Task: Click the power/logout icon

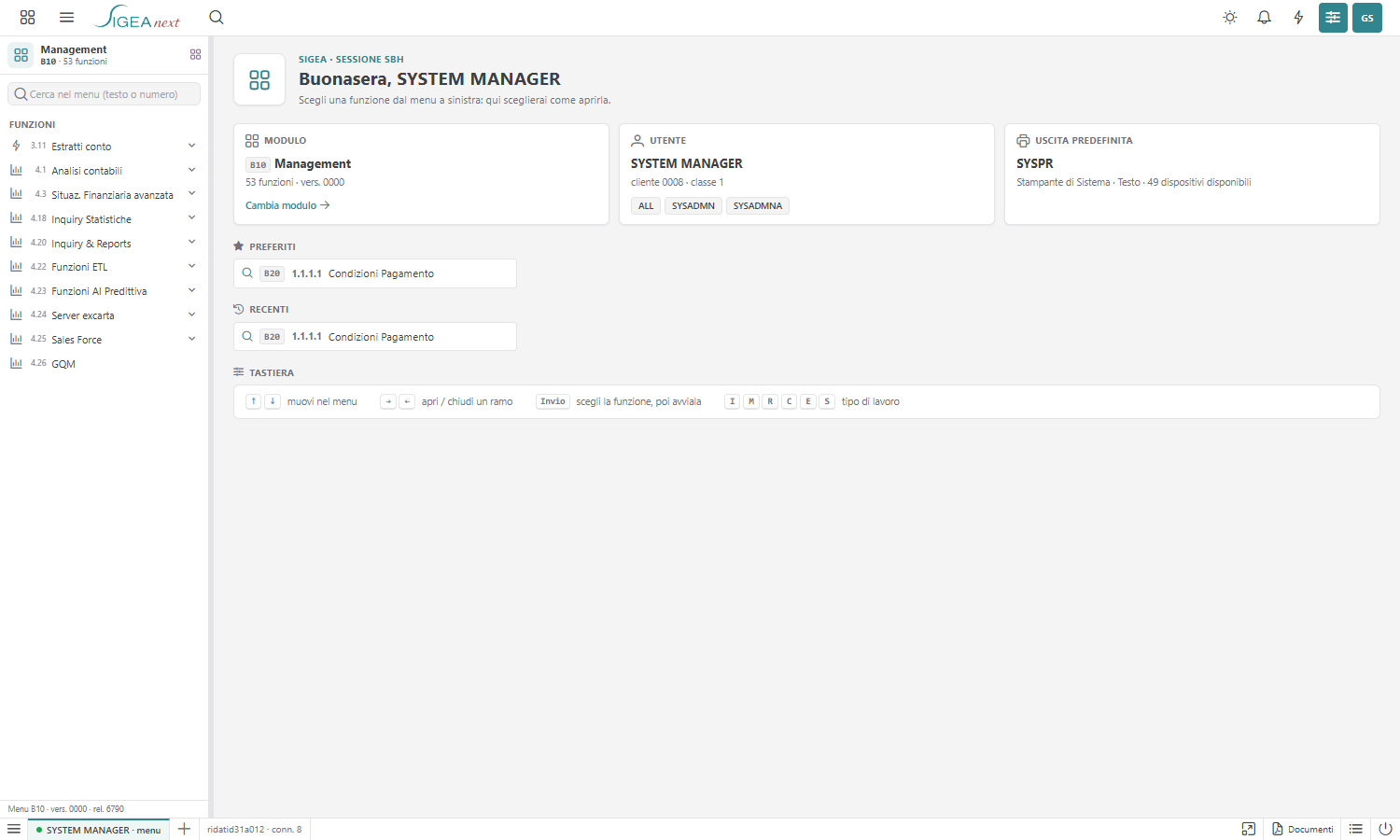Action: click(1385, 829)
